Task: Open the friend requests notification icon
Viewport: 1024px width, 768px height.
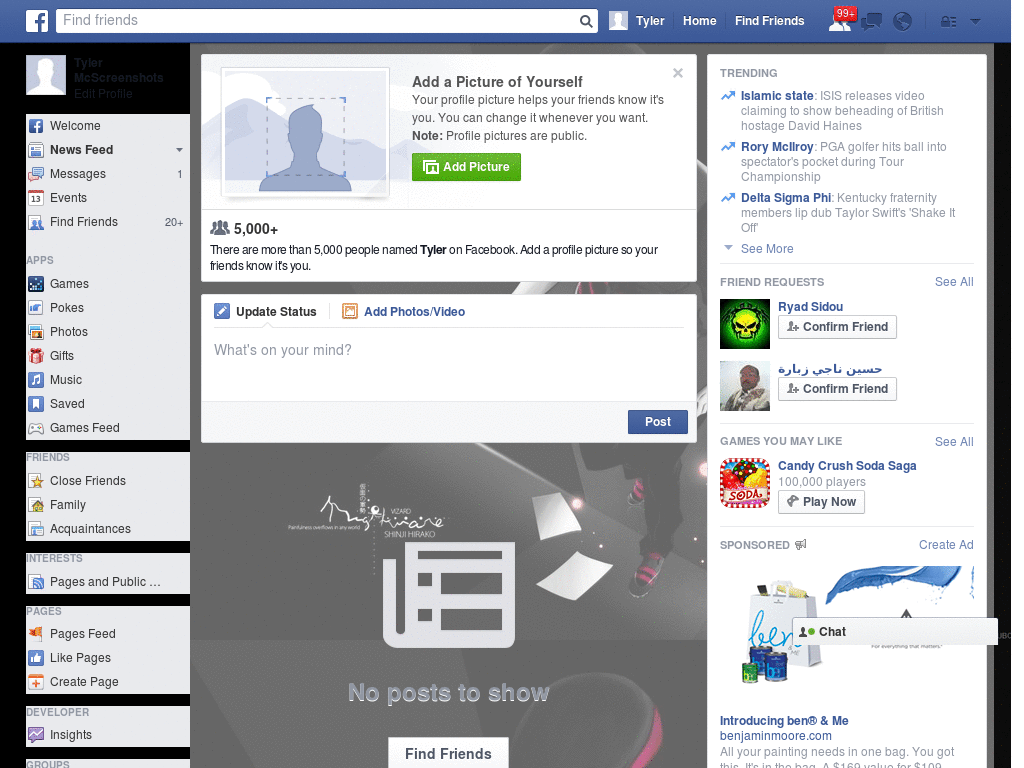Action: (840, 21)
